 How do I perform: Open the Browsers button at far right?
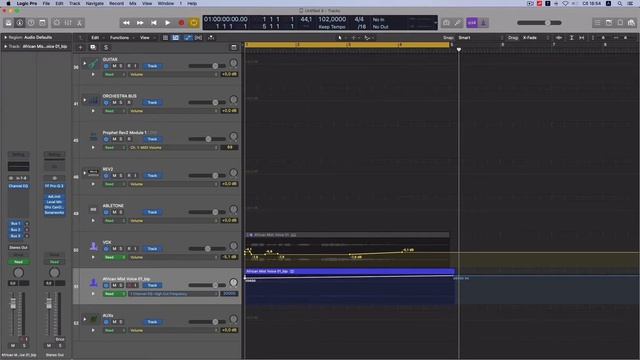coord(631,23)
